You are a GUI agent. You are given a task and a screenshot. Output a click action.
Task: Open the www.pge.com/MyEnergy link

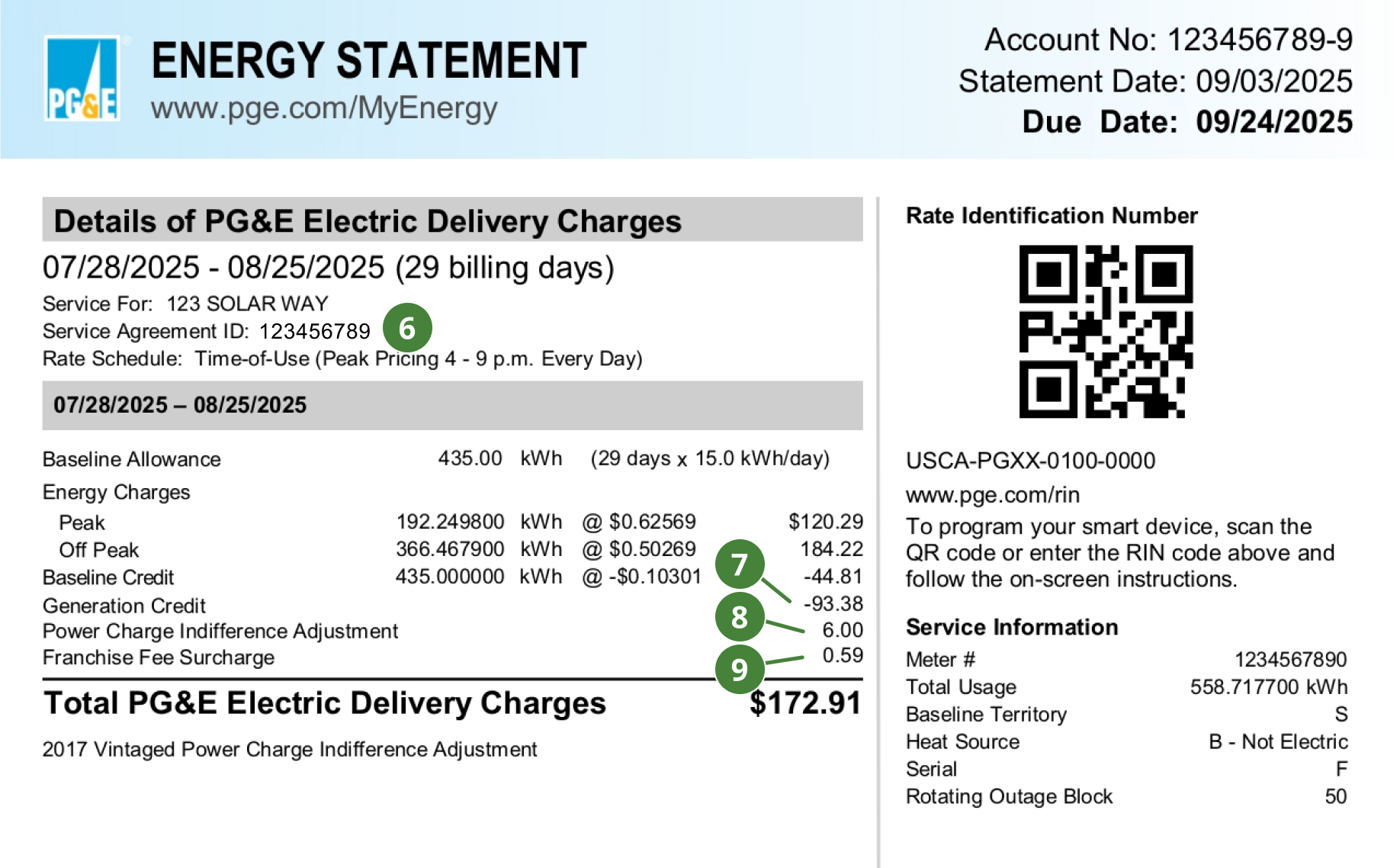coord(324,108)
